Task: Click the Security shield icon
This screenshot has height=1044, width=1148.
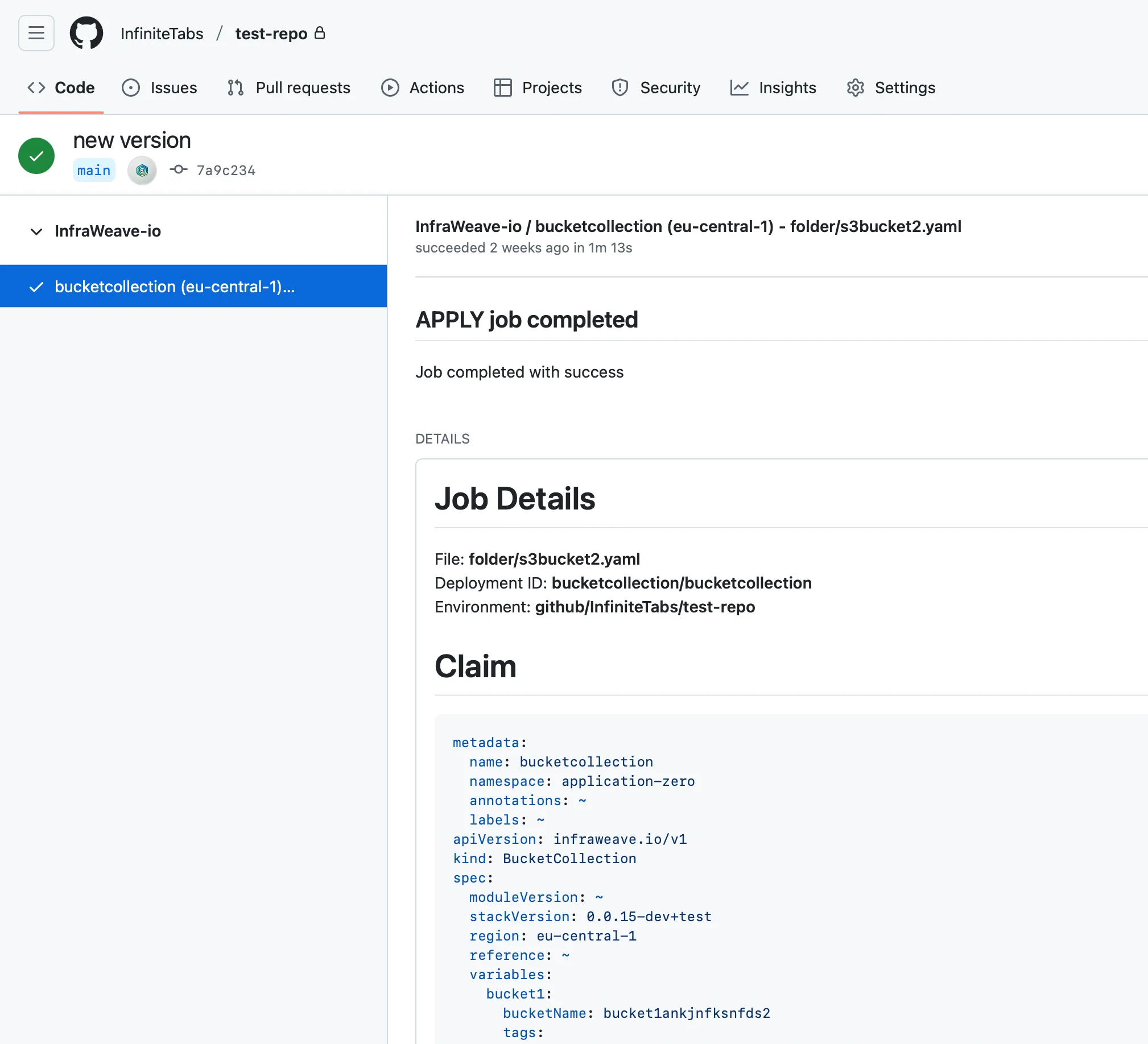Action: click(620, 88)
